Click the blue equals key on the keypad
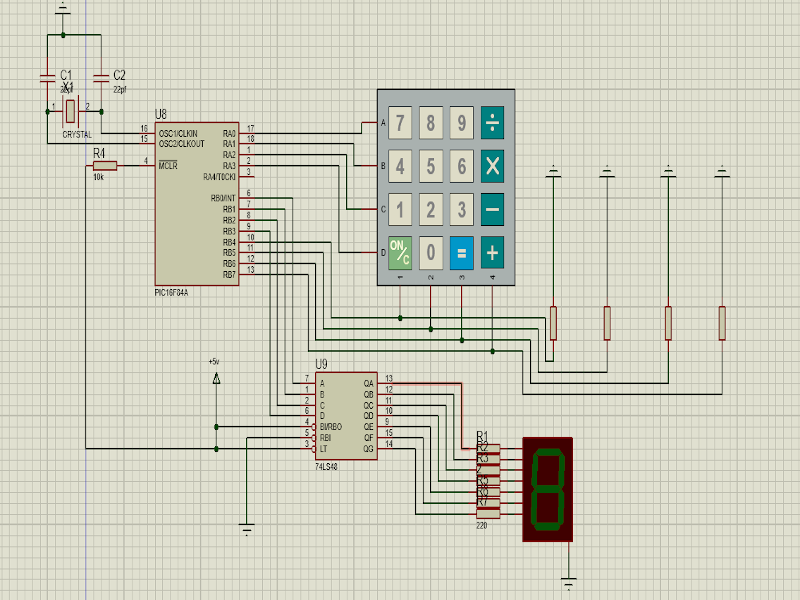Screen dimensions: 800x600 point(461,253)
